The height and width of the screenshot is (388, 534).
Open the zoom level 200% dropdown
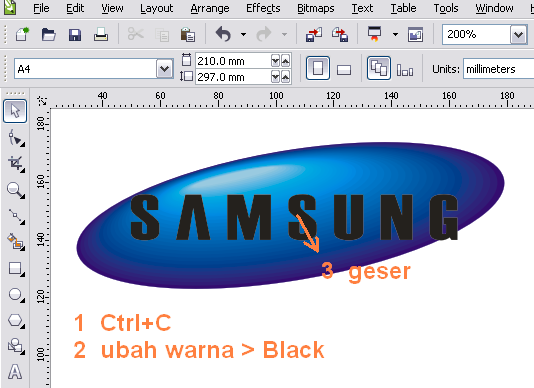518,34
